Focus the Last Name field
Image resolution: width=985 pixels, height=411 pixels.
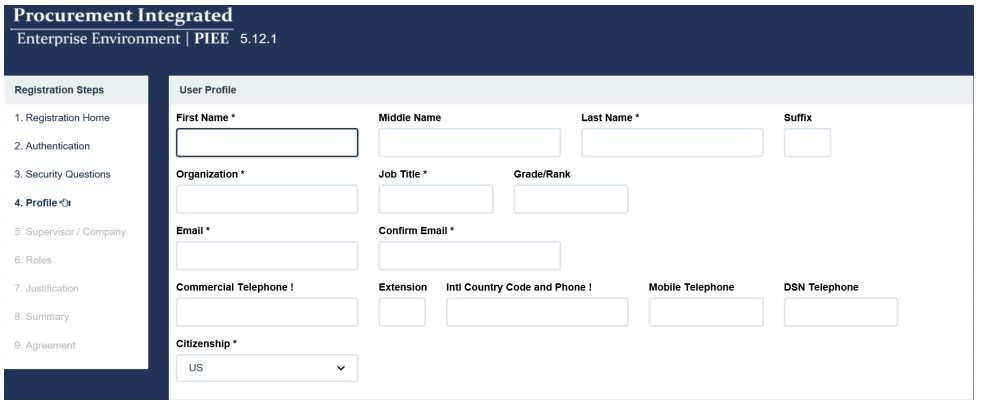click(x=672, y=143)
